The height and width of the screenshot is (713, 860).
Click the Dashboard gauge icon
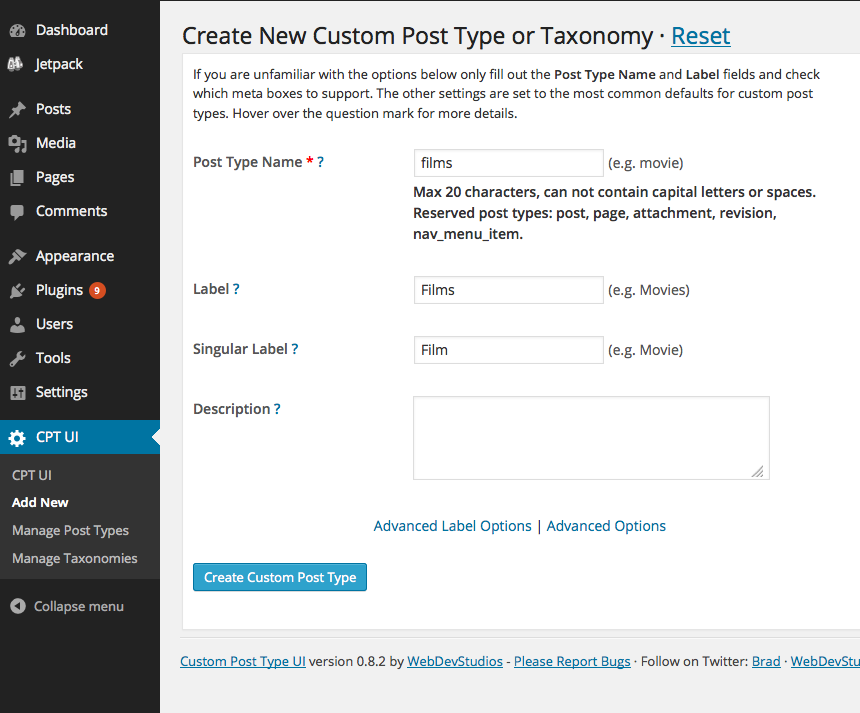tap(17, 30)
